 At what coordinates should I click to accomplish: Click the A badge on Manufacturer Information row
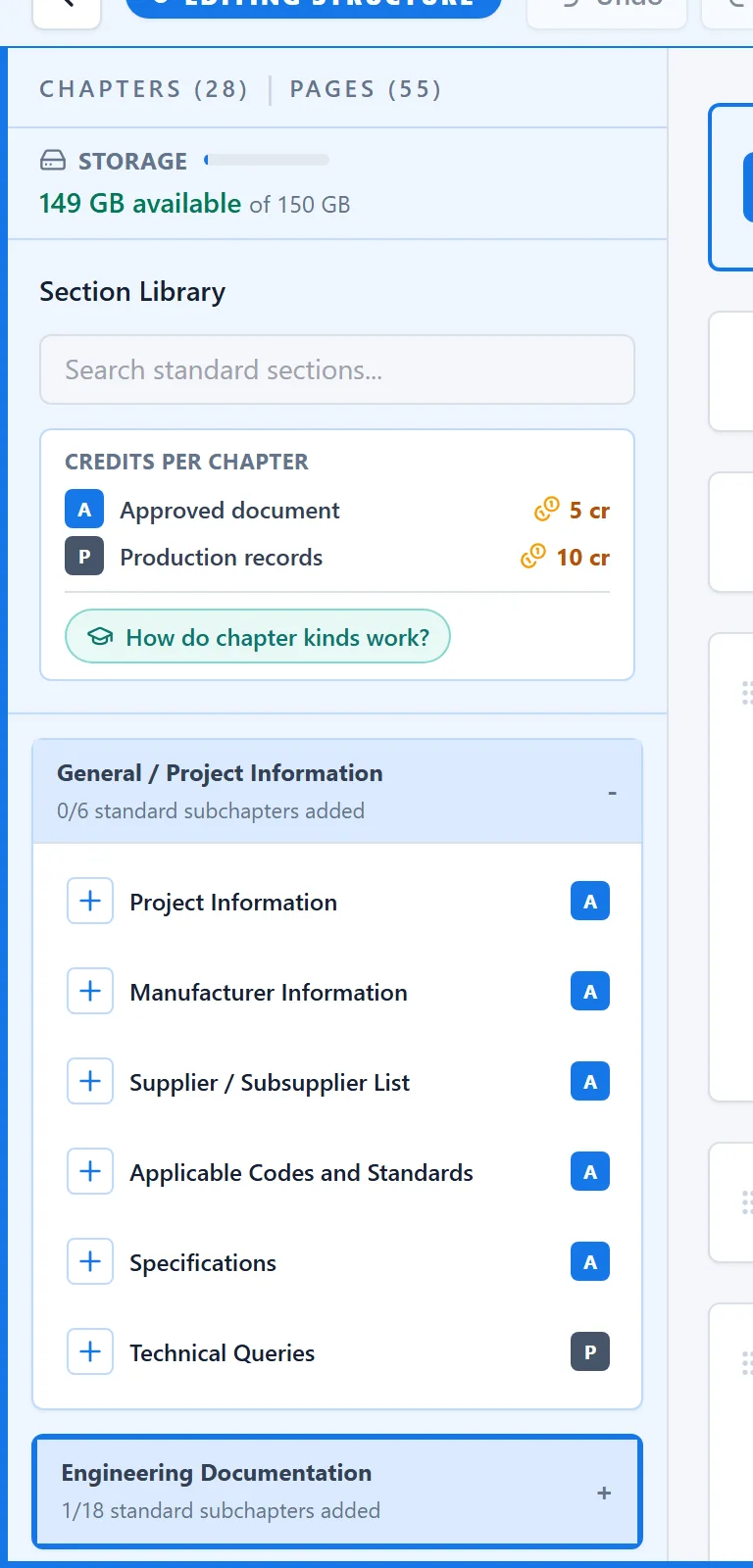[590, 992]
